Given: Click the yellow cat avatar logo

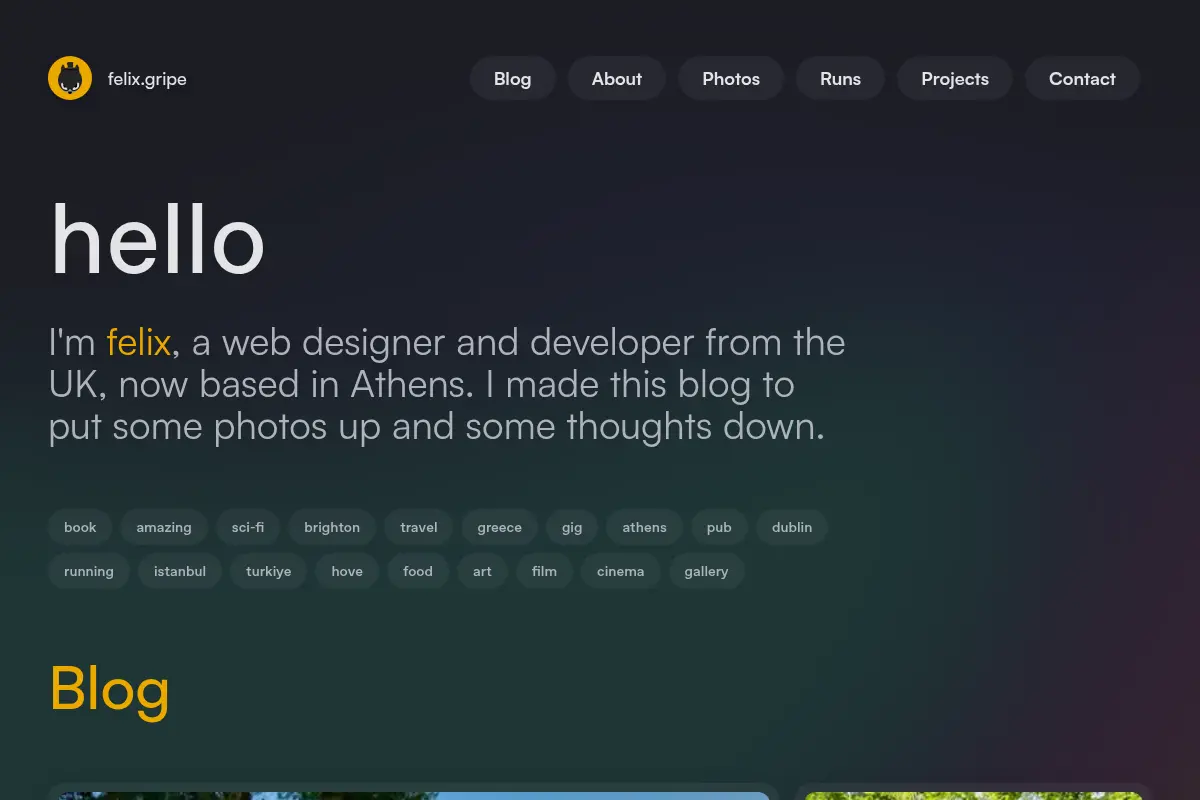Looking at the screenshot, I should 70,78.
